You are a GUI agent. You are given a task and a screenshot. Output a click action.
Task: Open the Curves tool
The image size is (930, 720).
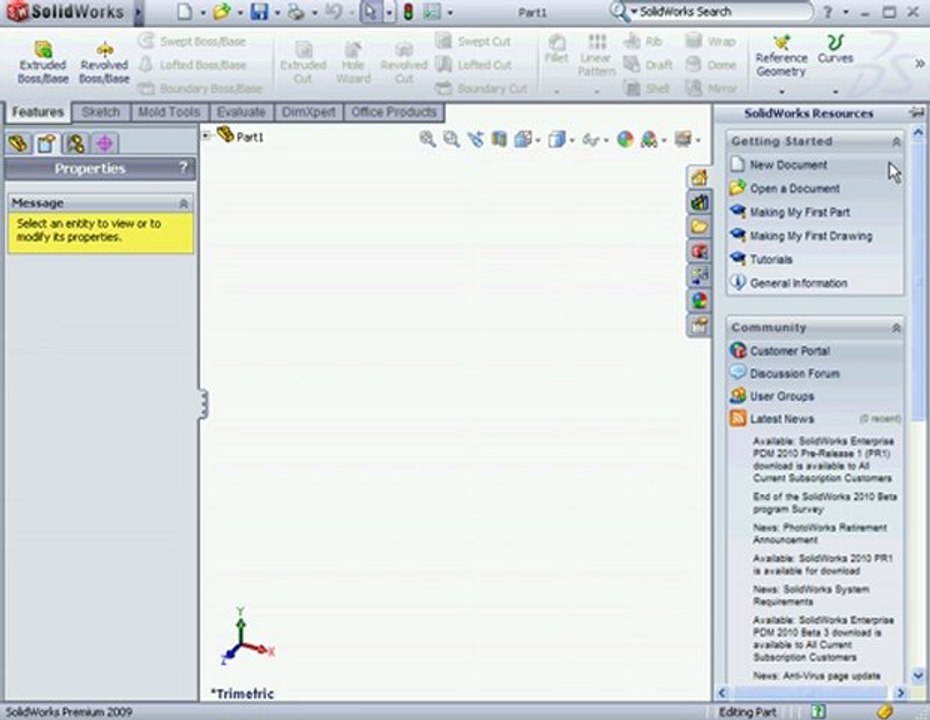pyautogui.click(x=835, y=50)
